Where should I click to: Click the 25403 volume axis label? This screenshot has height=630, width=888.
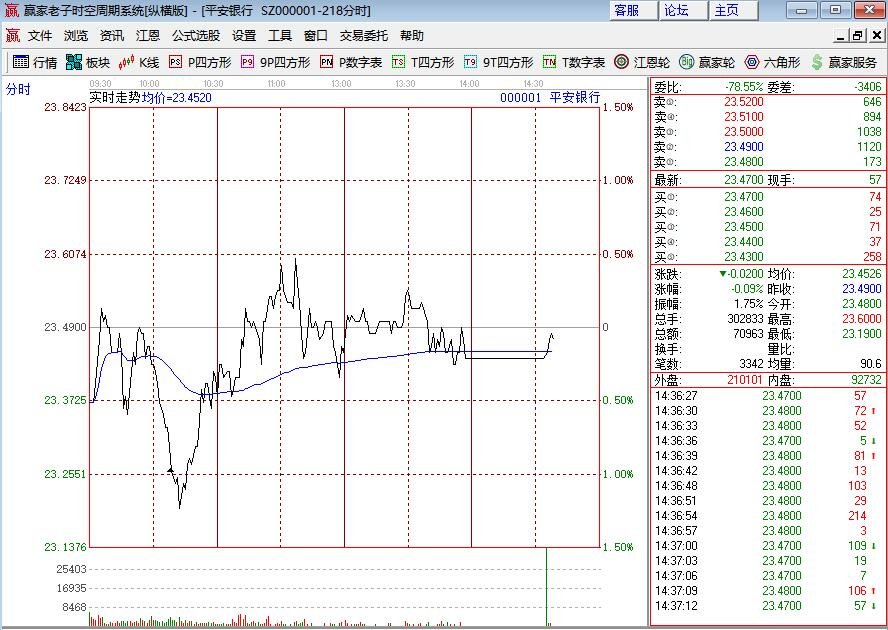(71, 569)
